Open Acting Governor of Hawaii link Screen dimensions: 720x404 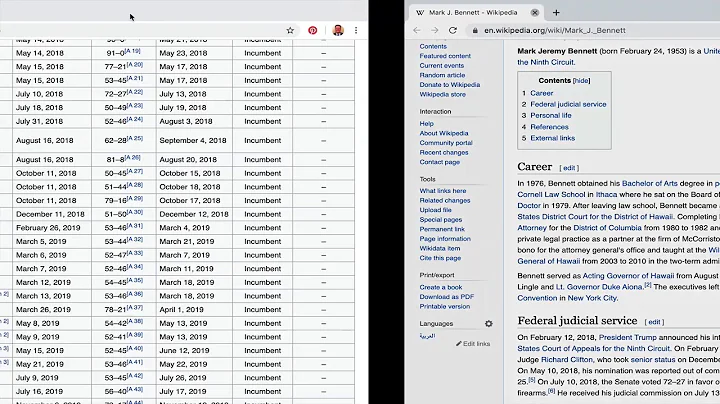(x=628, y=276)
